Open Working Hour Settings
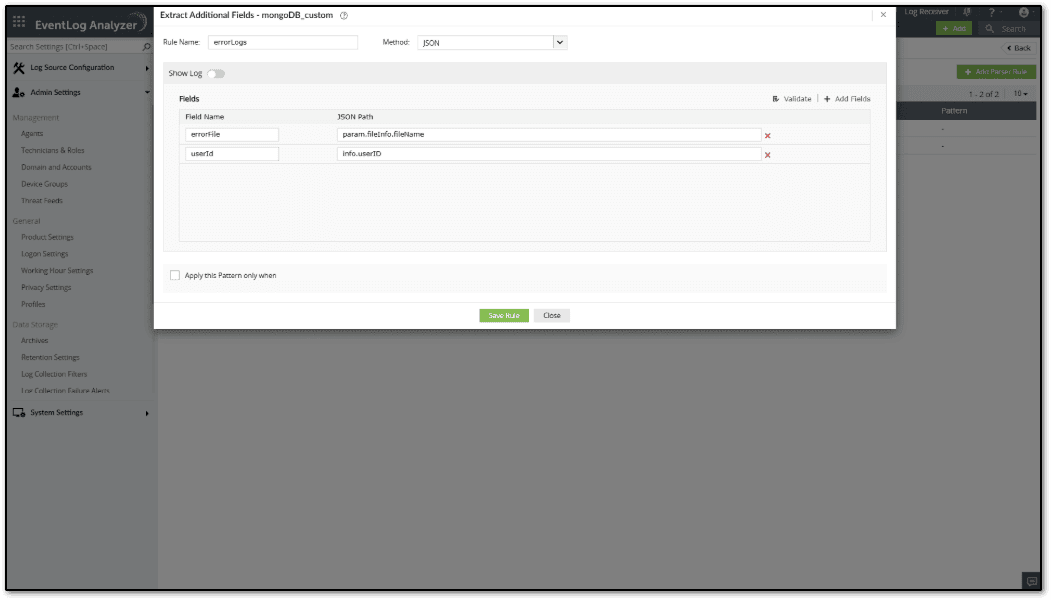Image resolution: width=1051 pixels, height=600 pixels. coord(57,271)
